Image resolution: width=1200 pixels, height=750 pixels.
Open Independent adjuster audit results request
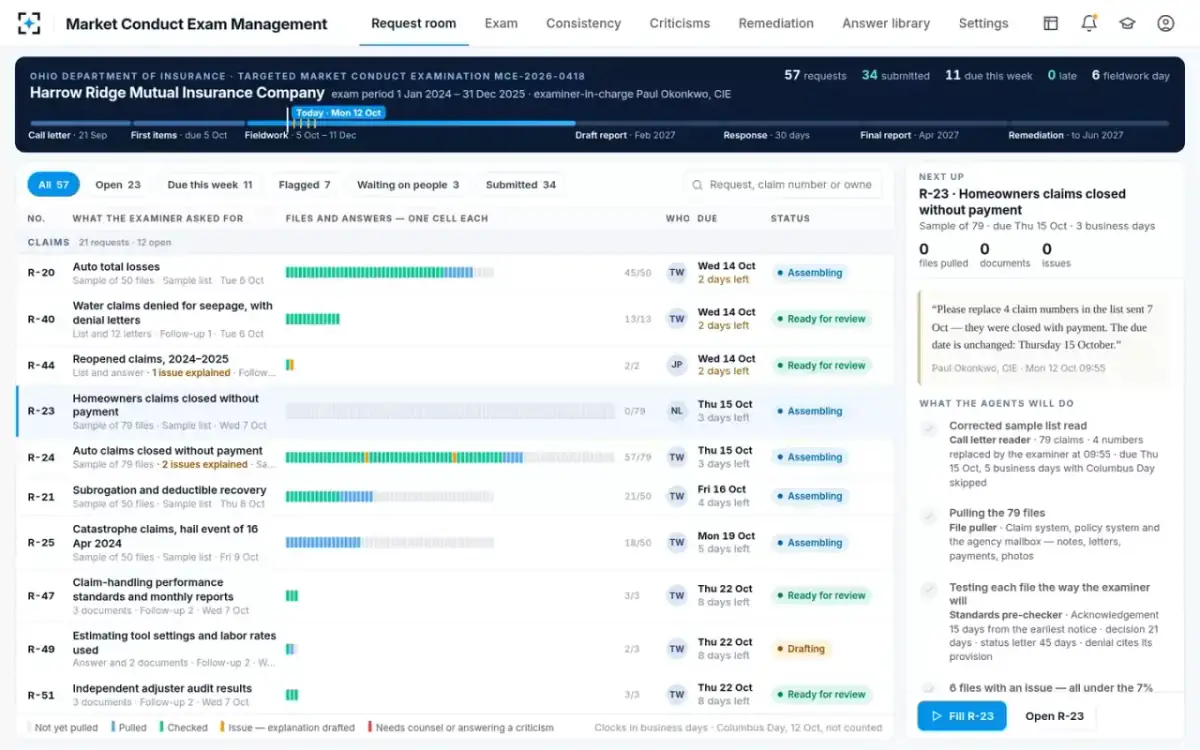162,688
